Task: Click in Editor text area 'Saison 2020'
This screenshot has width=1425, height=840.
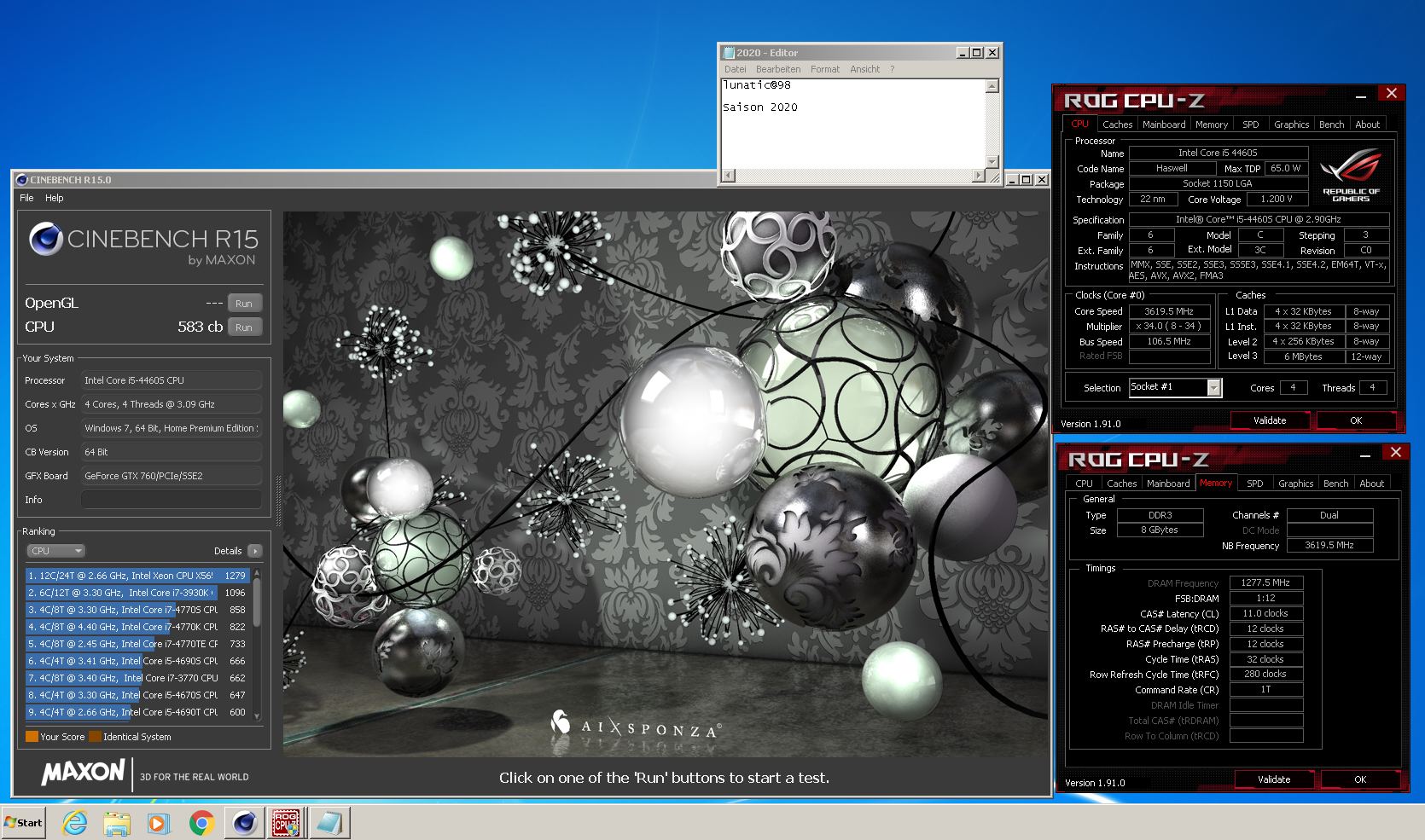Action: point(760,107)
